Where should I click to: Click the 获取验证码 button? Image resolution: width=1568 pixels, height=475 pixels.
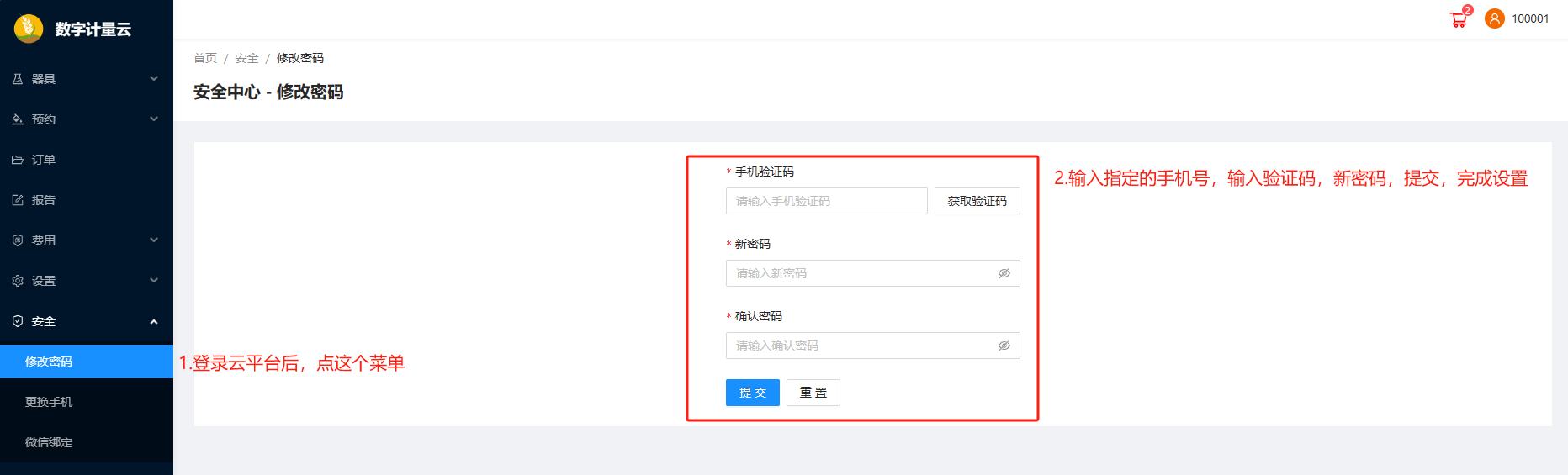point(977,201)
